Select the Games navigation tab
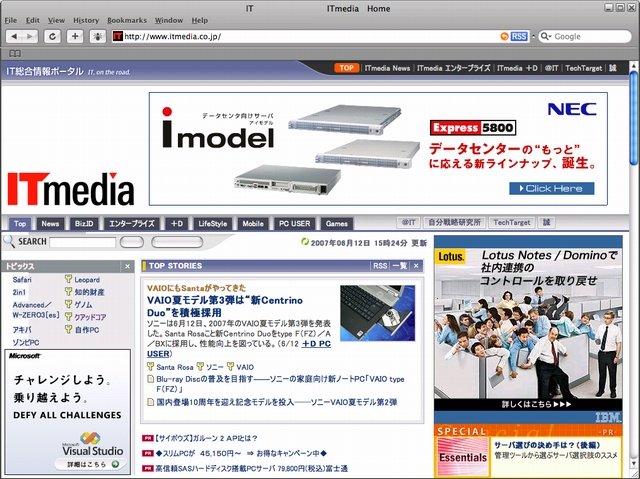 coord(337,224)
